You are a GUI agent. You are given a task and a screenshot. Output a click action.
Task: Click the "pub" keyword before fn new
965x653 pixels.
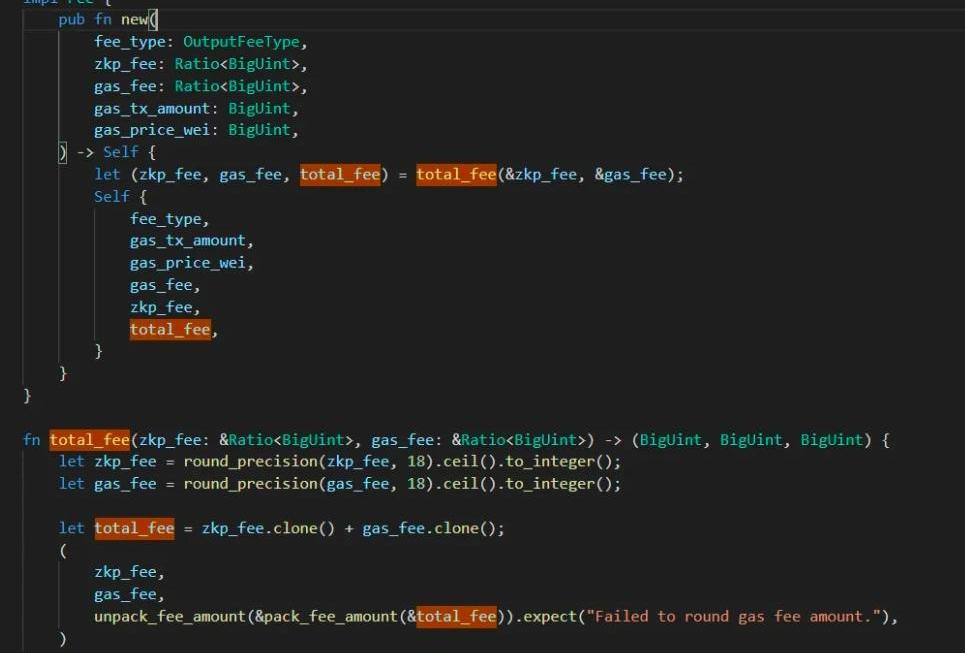72,20
